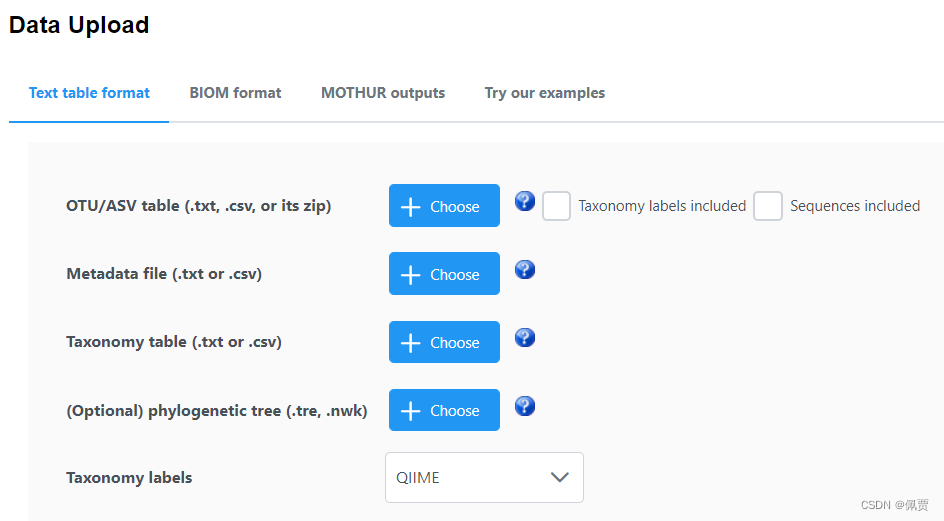This screenshot has width=944, height=521.
Task: Click the Taxonomy labels included text
Action: tap(662, 206)
